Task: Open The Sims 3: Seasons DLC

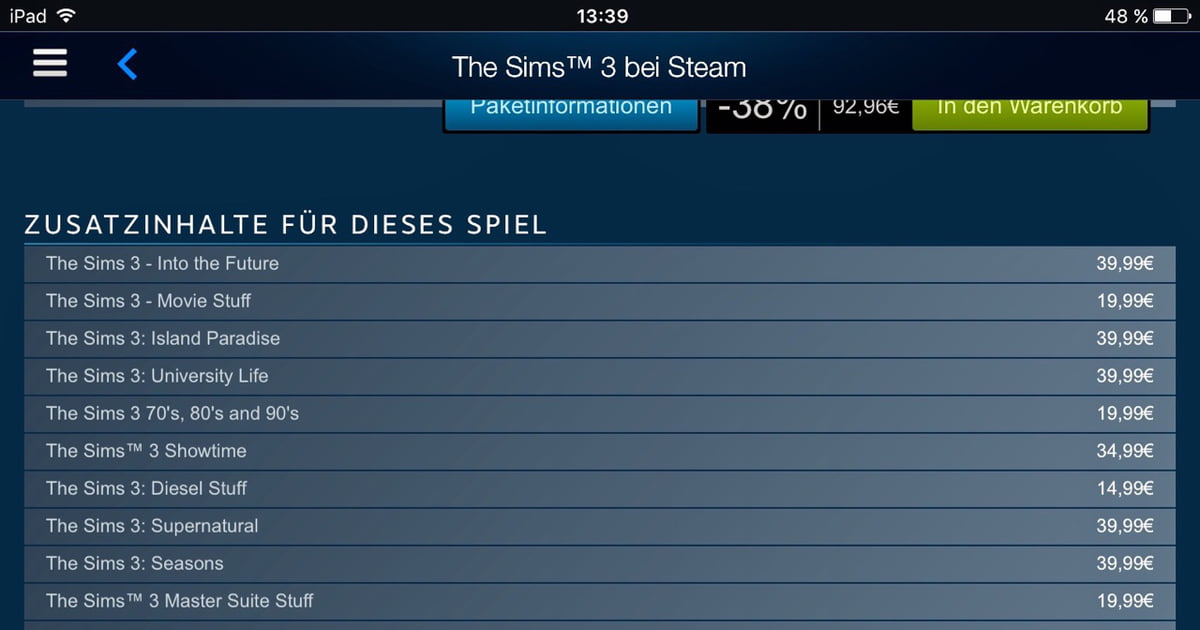Action: coord(601,564)
